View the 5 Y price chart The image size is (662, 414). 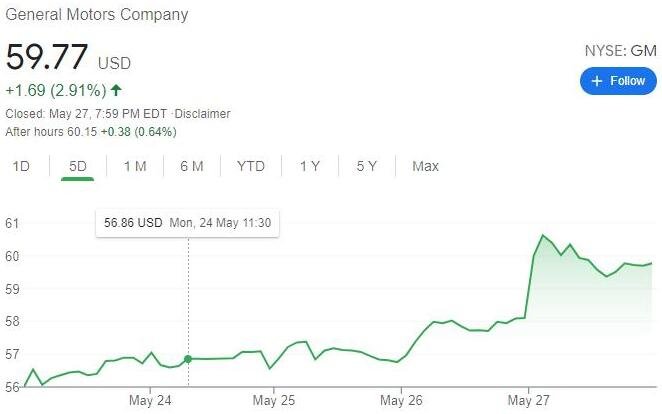click(367, 166)
